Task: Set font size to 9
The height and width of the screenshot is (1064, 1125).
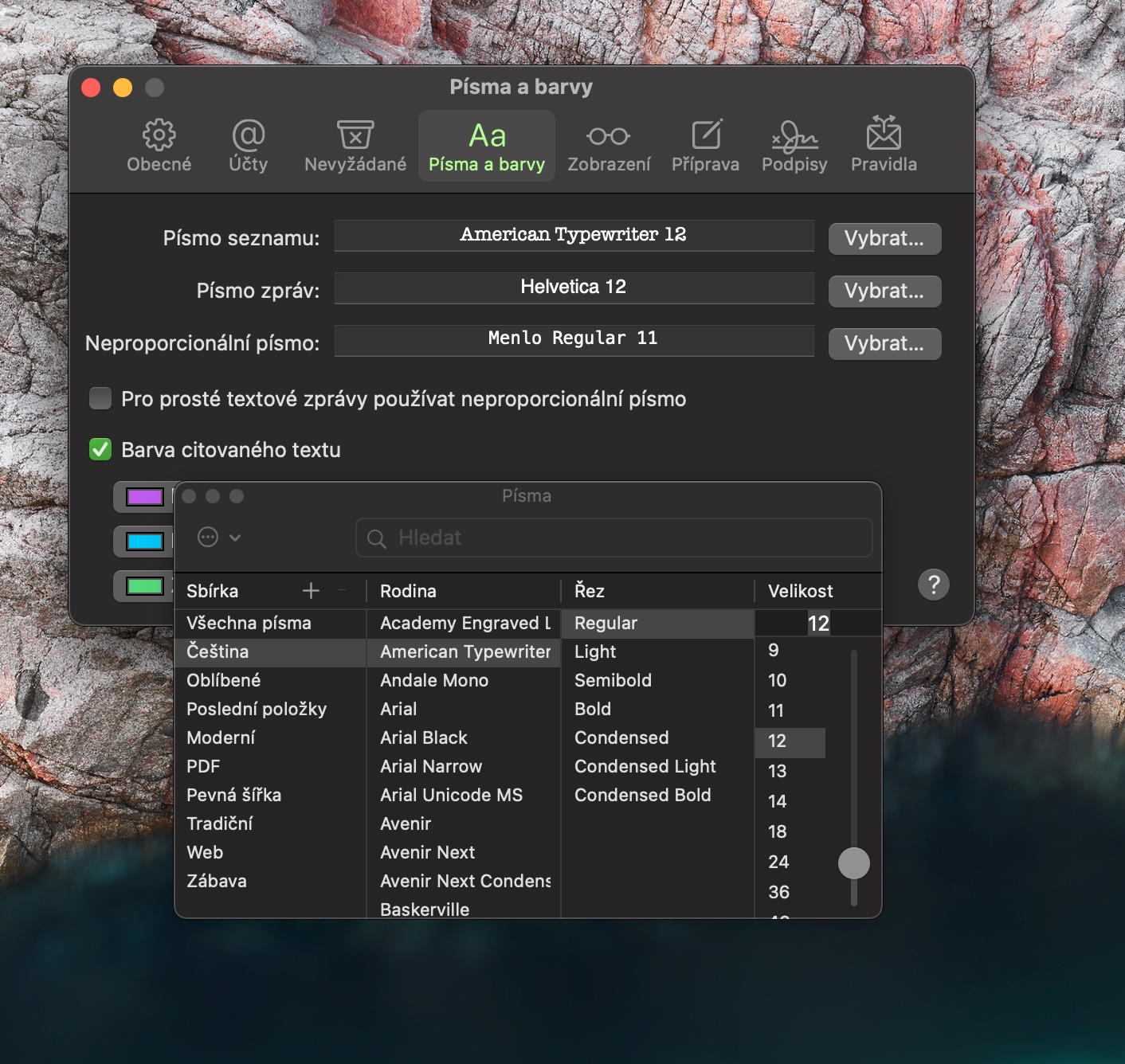Action: [x=790, y=650]
